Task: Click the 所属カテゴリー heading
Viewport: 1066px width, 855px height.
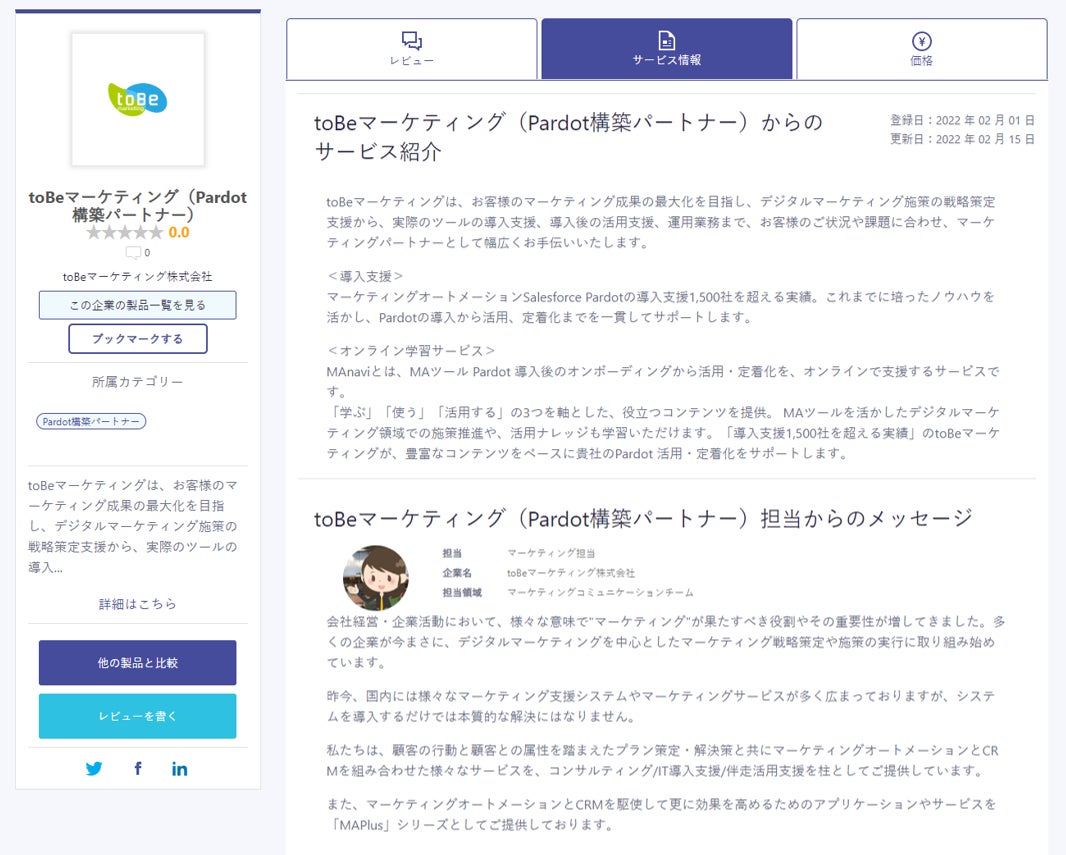Action: click(137, 382)
